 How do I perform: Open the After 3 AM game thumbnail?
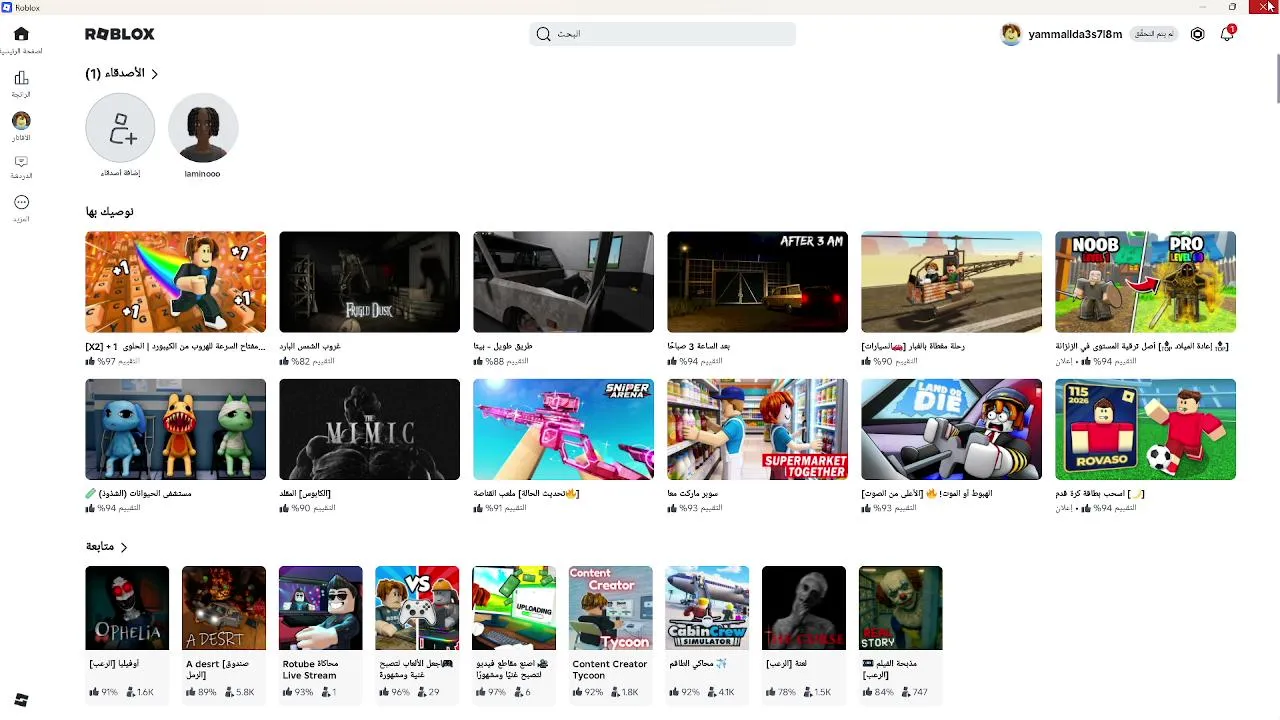click(x=758, y=282)
